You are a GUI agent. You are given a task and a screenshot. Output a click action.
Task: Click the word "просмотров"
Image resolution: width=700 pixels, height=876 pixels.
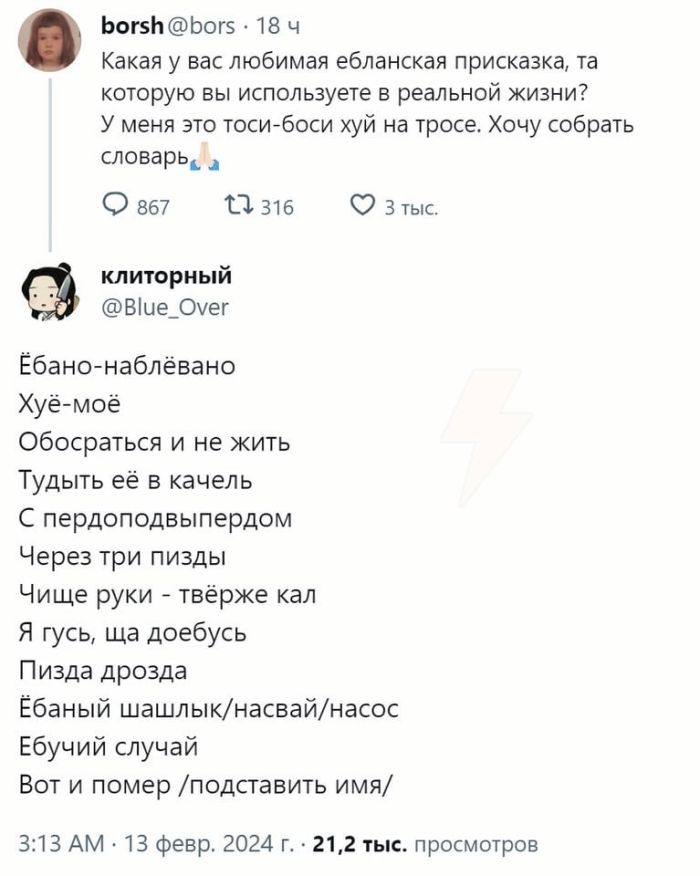pos(476,844)
